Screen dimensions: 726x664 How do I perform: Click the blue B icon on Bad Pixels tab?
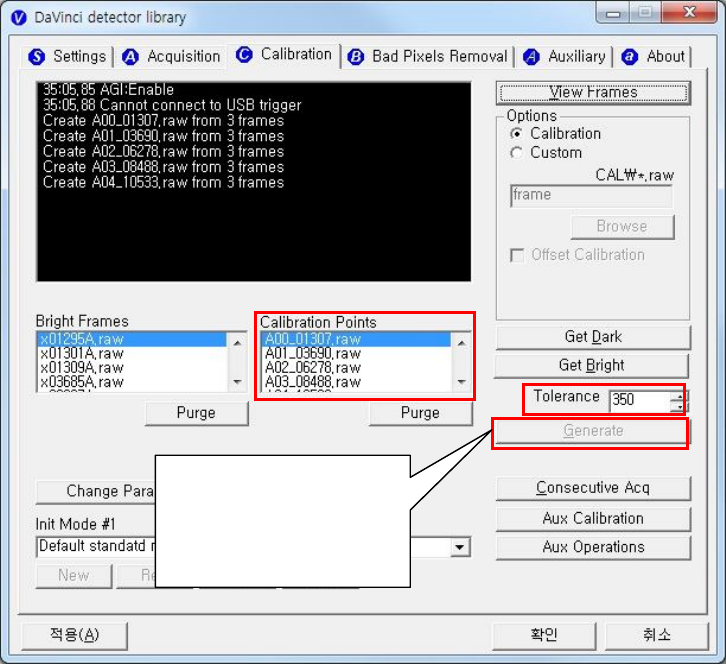(x=356, y=57)
